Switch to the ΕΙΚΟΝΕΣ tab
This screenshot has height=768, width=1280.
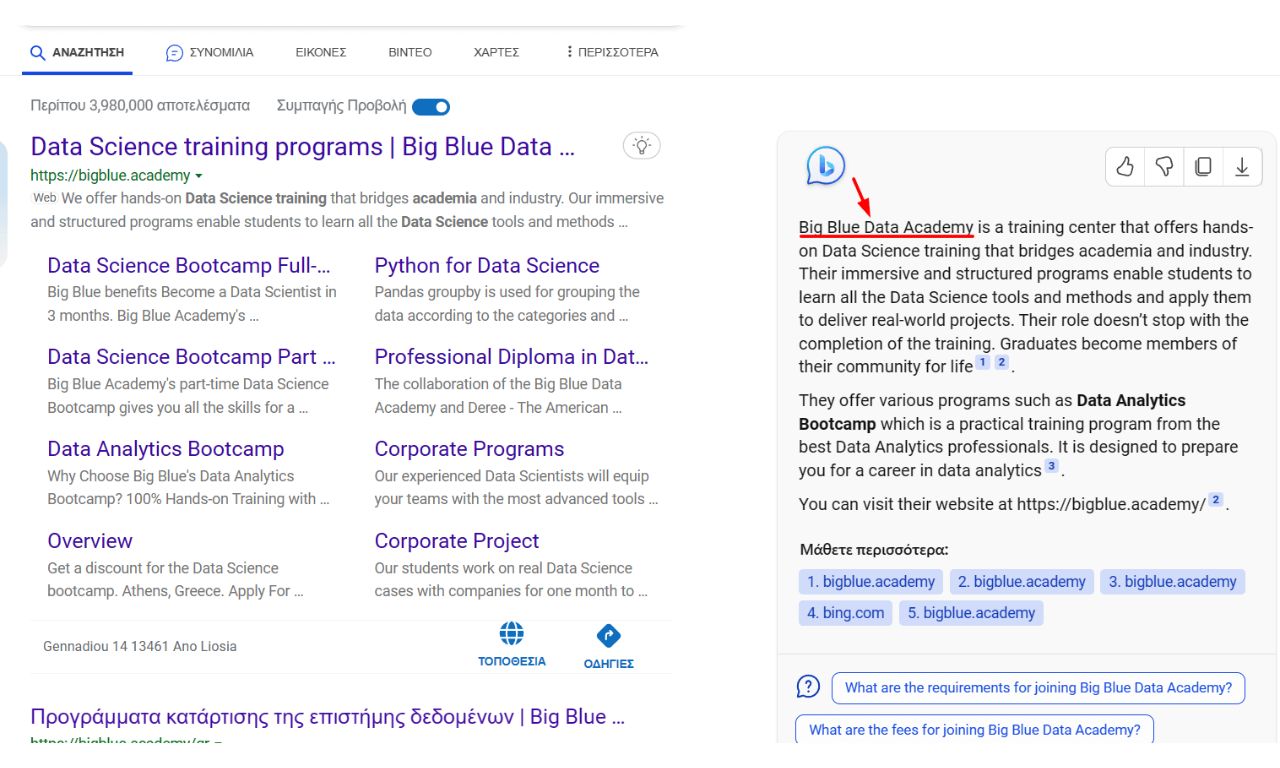(321, 52)
